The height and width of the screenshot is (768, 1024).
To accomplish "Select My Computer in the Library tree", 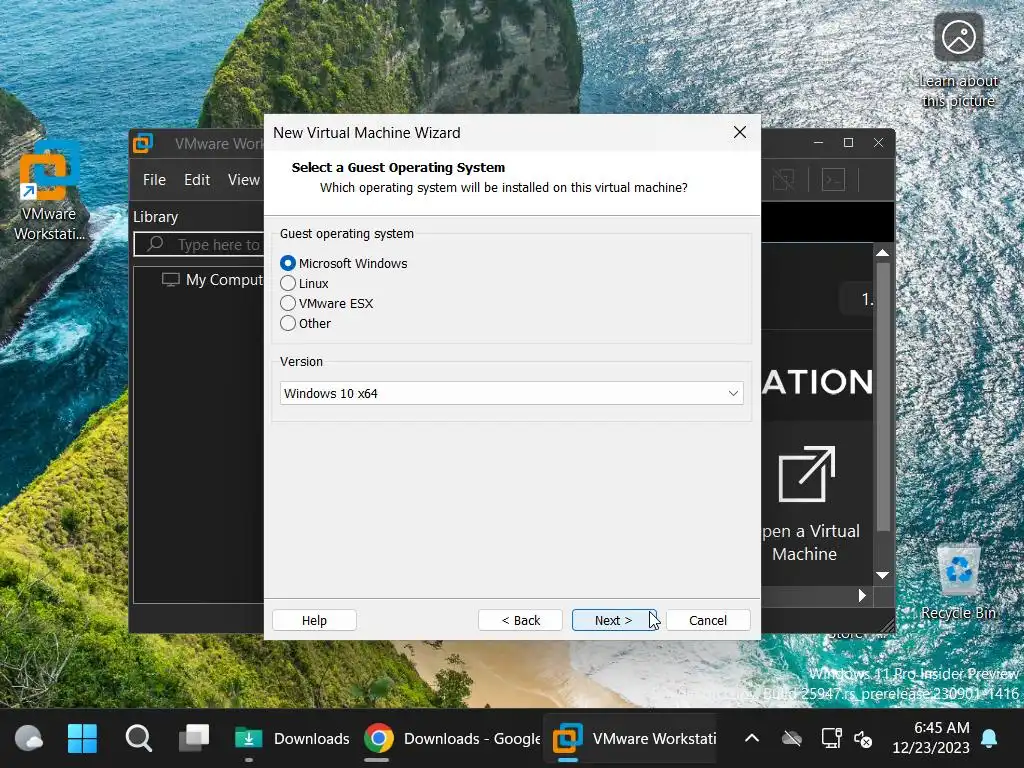I will pyautogui.click(x=213, y=280).
